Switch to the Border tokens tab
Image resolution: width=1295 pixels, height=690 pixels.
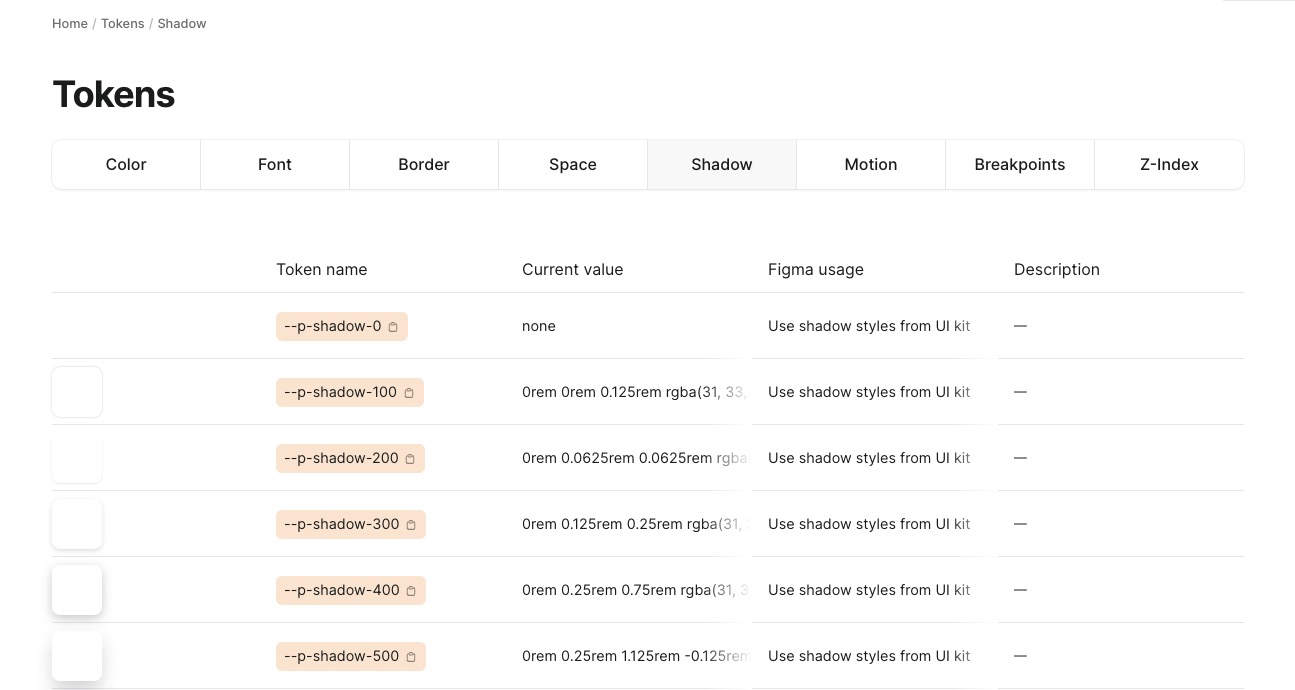tap(423, 164)
